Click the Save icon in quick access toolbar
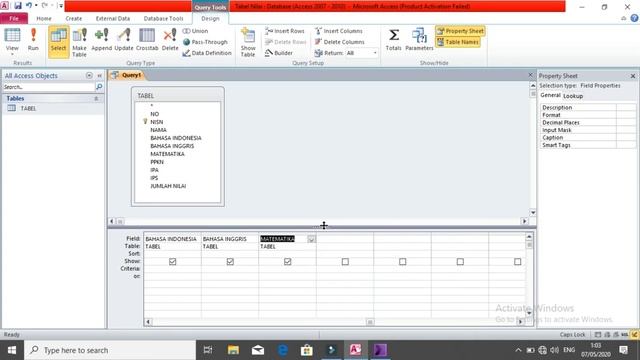Viewport: 640px width, 360px height. point(18,6)
